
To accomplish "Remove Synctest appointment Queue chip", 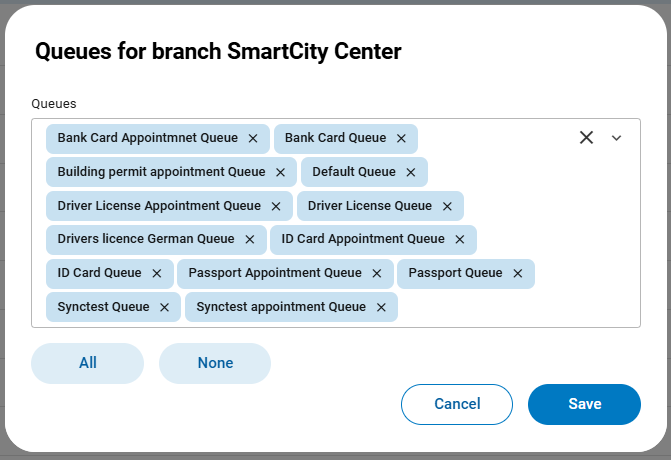I will [x=381, y=307].
